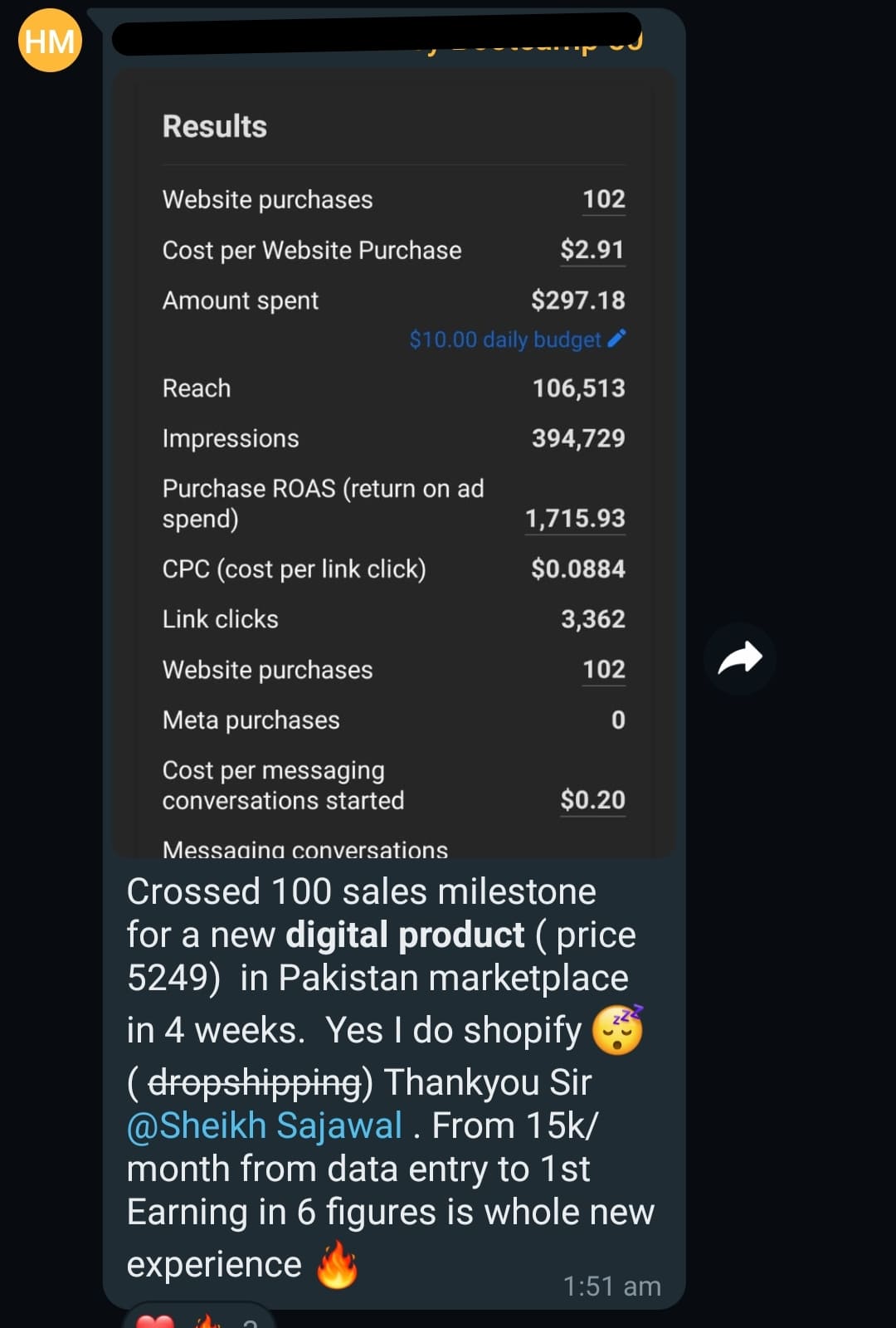Open the @Sheikh Sajawal mention
Screen dimensions: 896x1328
click(x=262, y=1125)
